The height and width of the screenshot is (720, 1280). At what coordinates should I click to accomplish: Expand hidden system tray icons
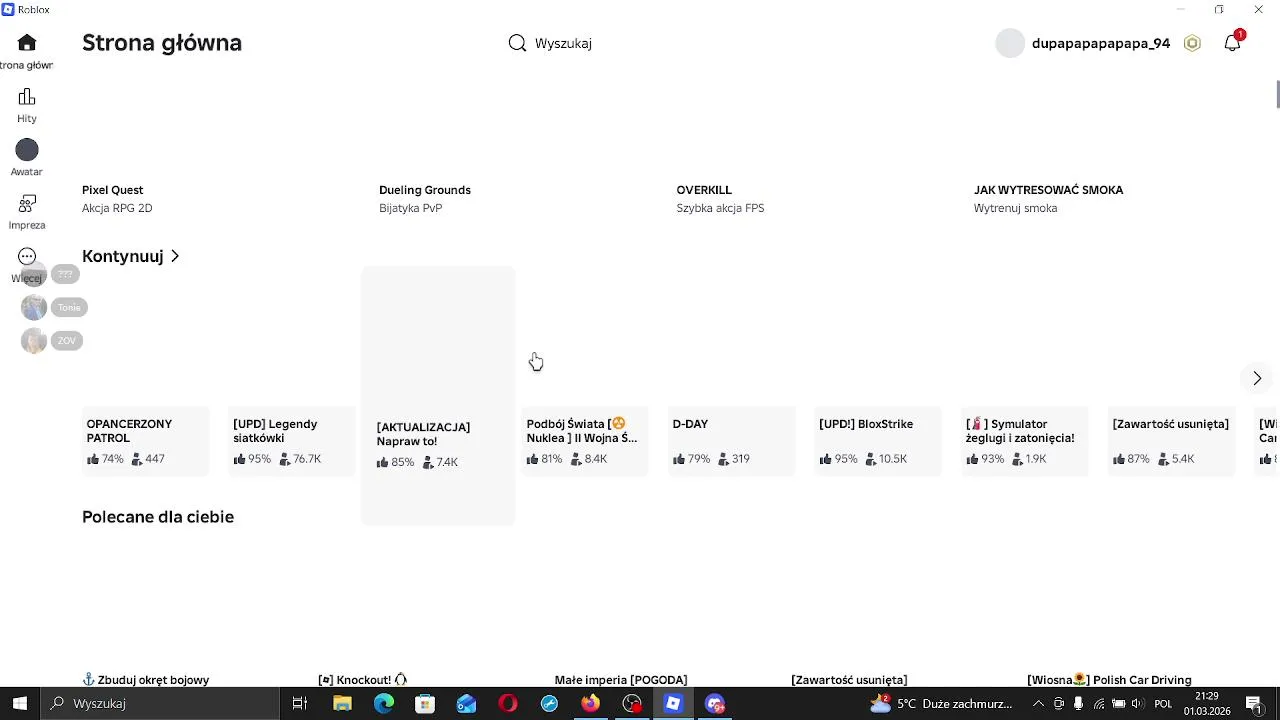(x=1038, y=704)
